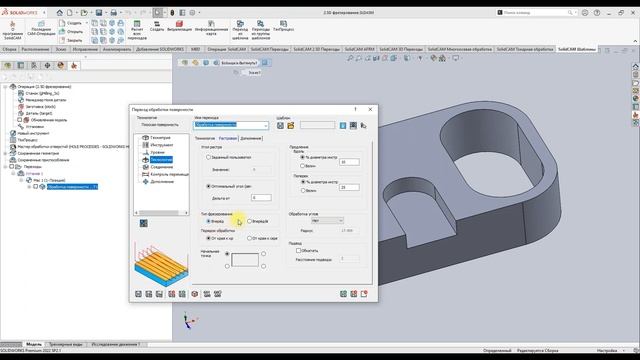Switch to the Анализировать ribbon tab
640x360 pixels.
[x=117, y=49]
